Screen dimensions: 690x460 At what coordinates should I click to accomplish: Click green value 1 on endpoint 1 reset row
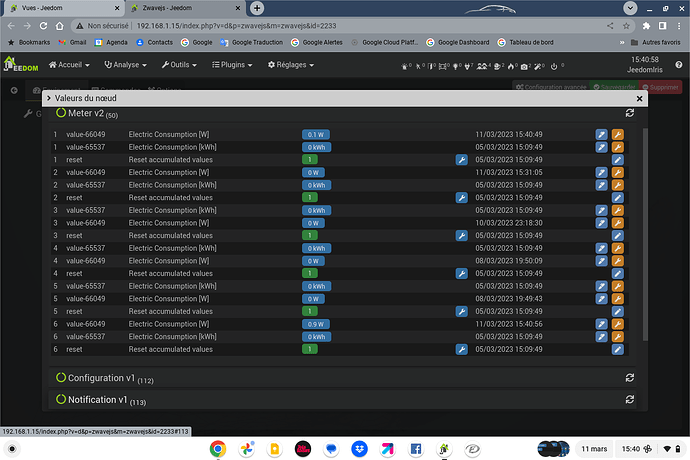click(310, 160)
